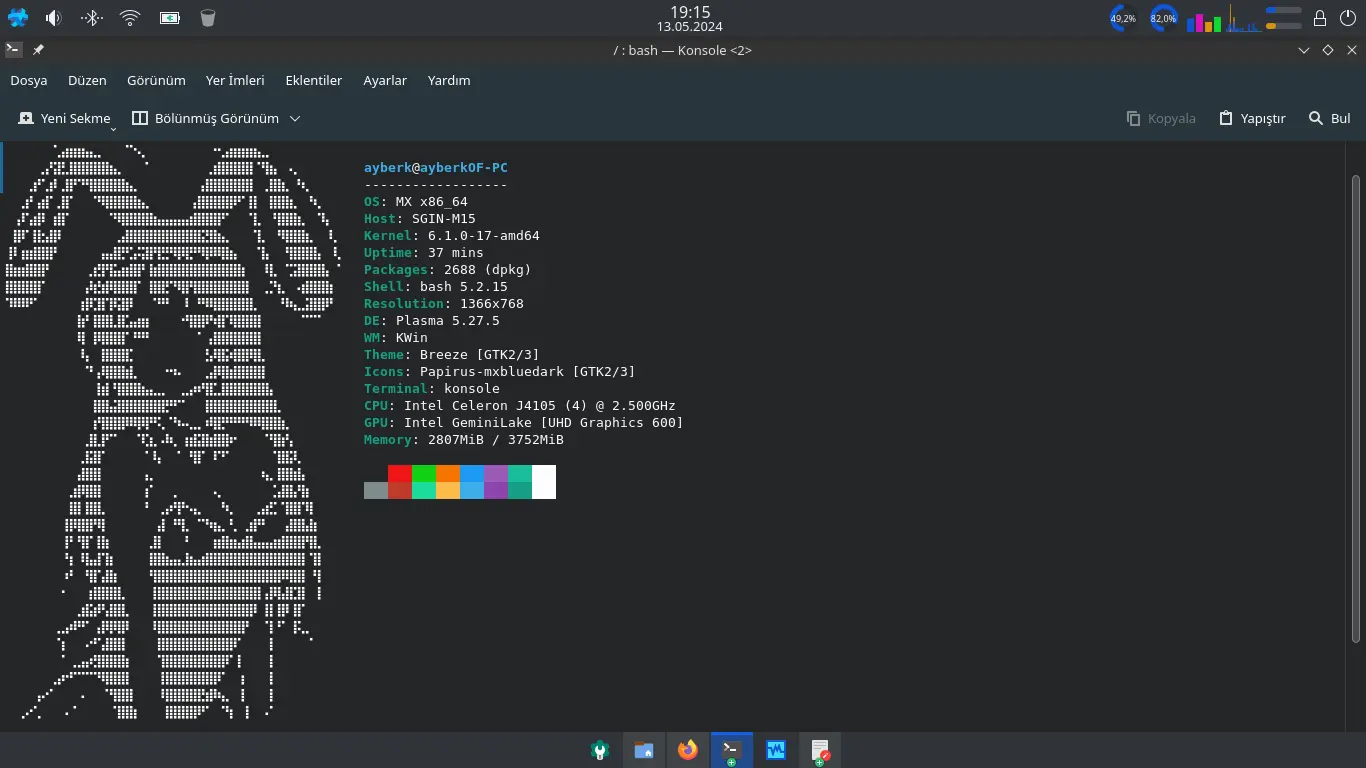The height and width of the screenshot is (768, 1366).
Task: Open the text editor icon in the taskbar
Action: coord(820,750)
